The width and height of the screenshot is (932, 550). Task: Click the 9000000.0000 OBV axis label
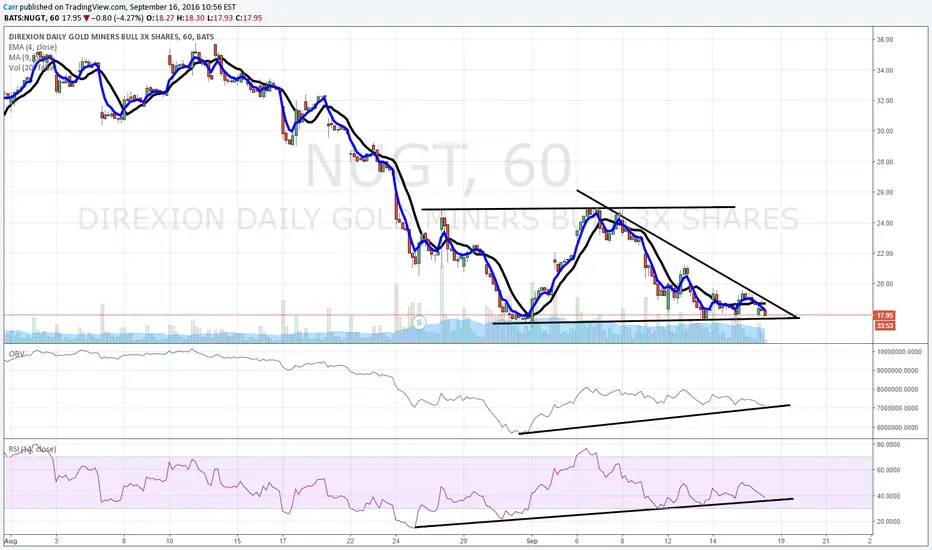pos(898,370)
